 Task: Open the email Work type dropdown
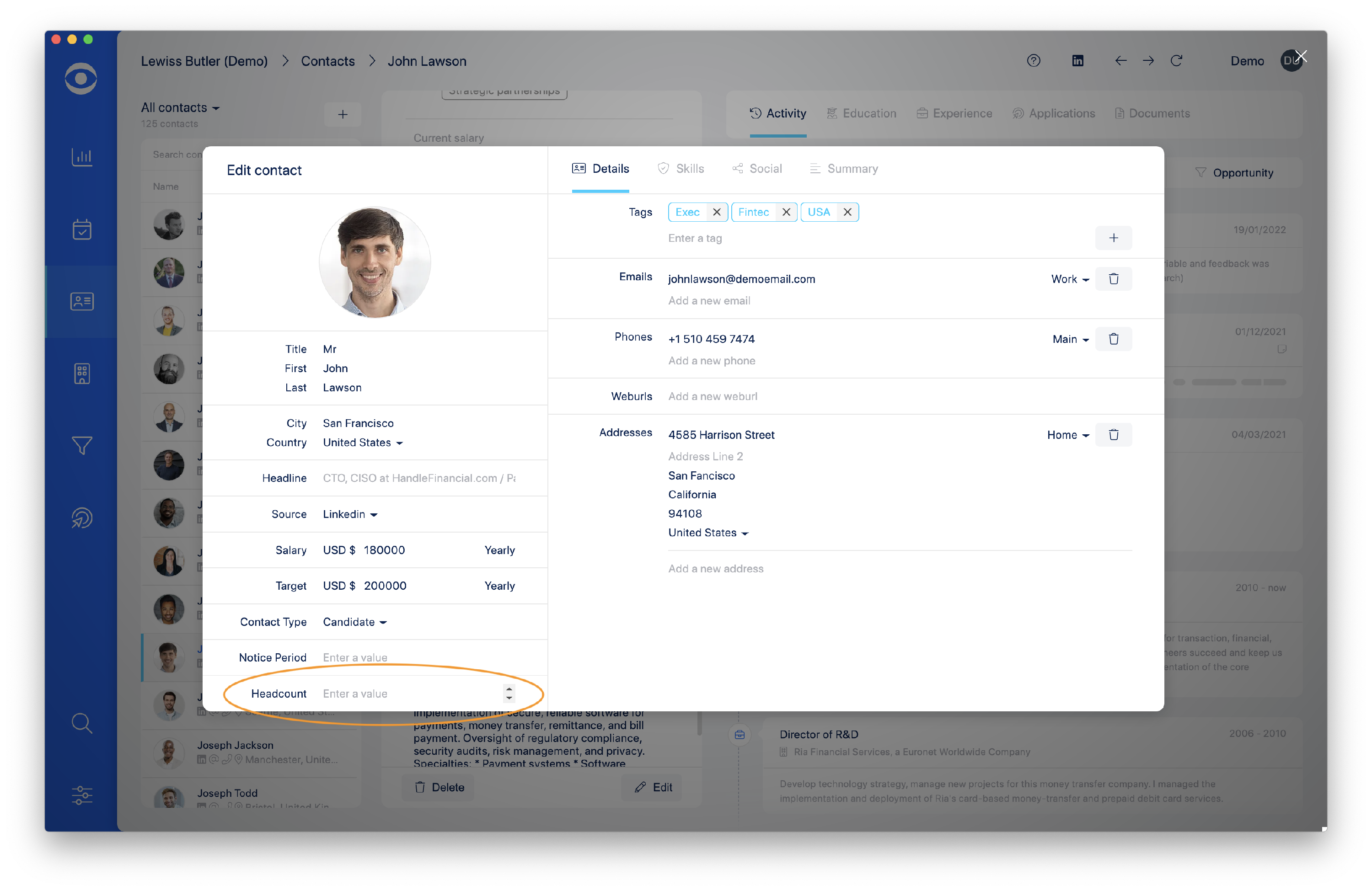pos(1070,279)
